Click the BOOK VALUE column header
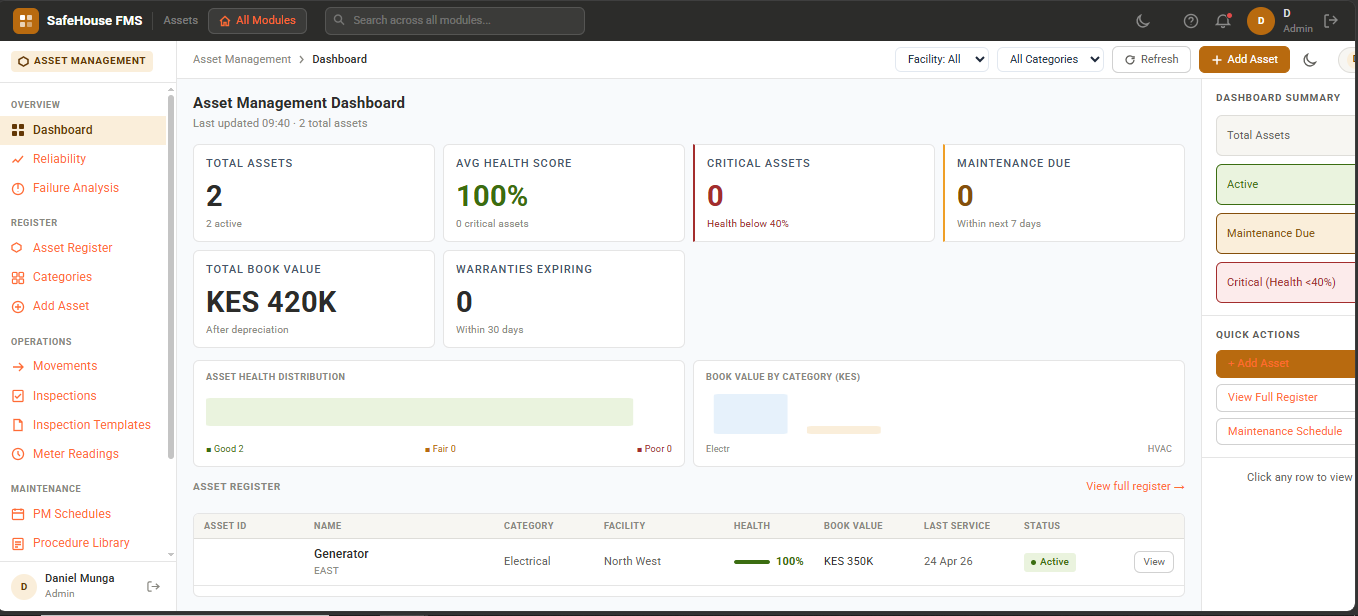Image resolution: width=1358 pixels, height=616 pixels. click(x=853, y=525)
